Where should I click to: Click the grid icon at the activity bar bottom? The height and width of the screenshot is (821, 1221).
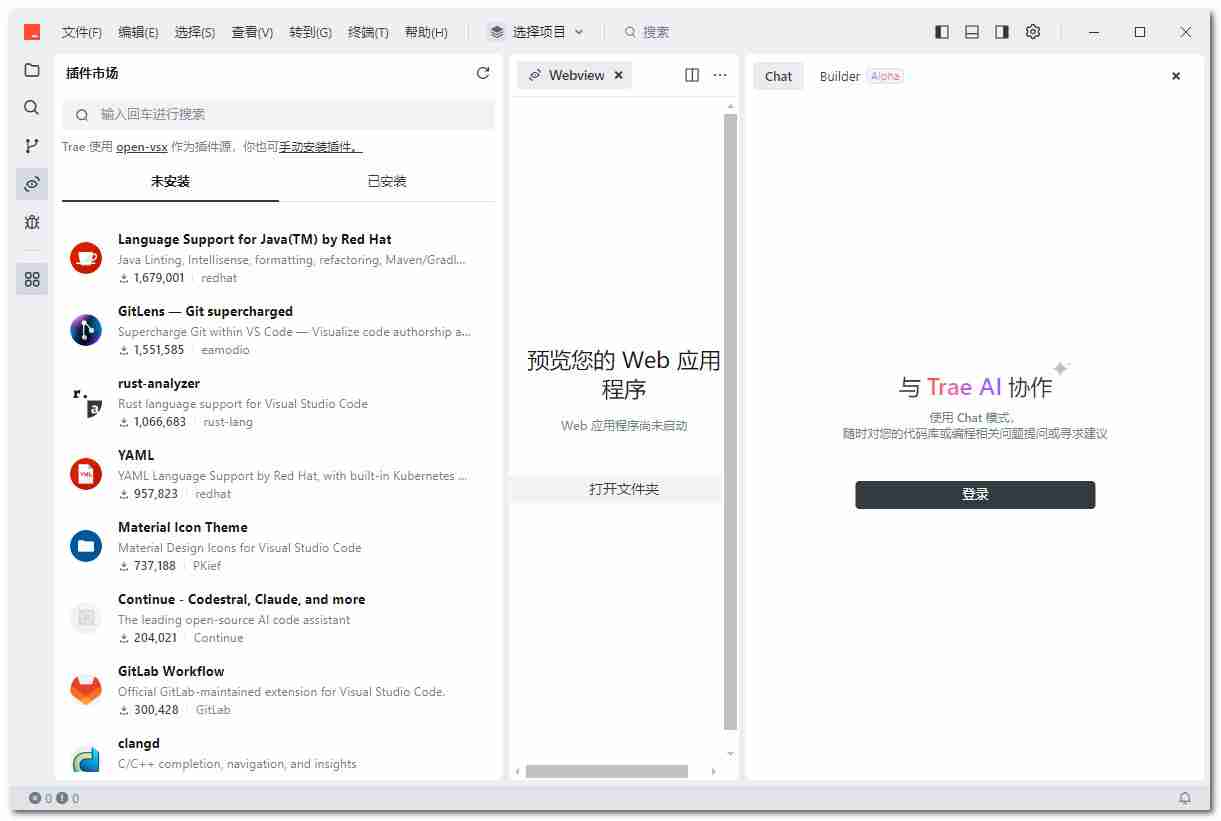[31, 278]
